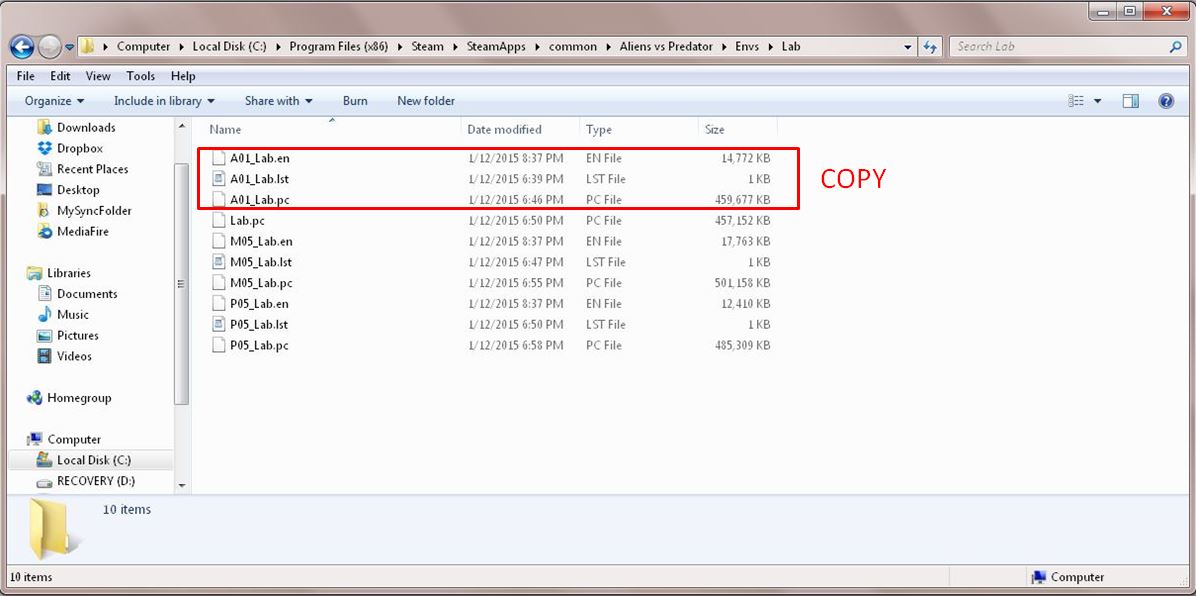The image size is (1196, 596).
Task: Open the Pictures library
Action: point(78,335)
